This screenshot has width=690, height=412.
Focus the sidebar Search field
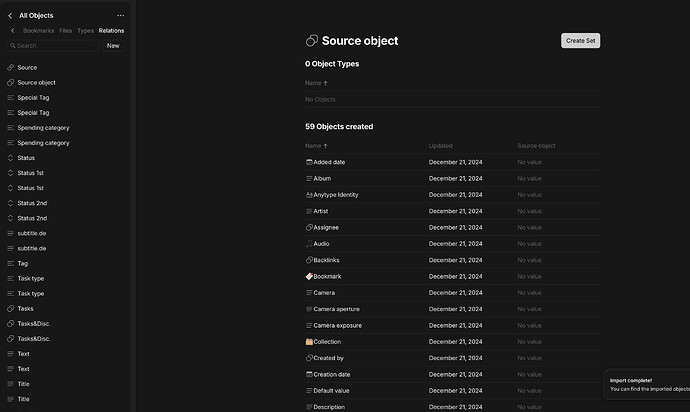53,46
